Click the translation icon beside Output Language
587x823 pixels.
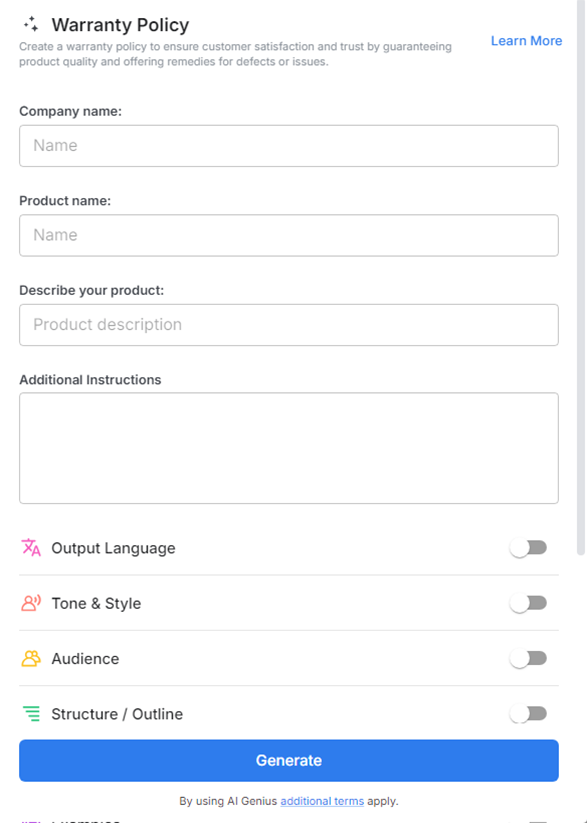[30, 547]
